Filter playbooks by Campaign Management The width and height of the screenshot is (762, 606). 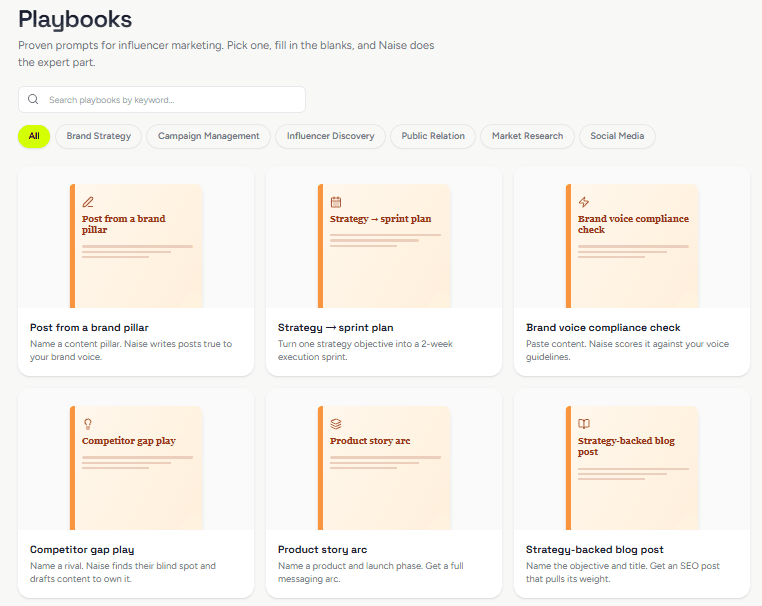208,136
